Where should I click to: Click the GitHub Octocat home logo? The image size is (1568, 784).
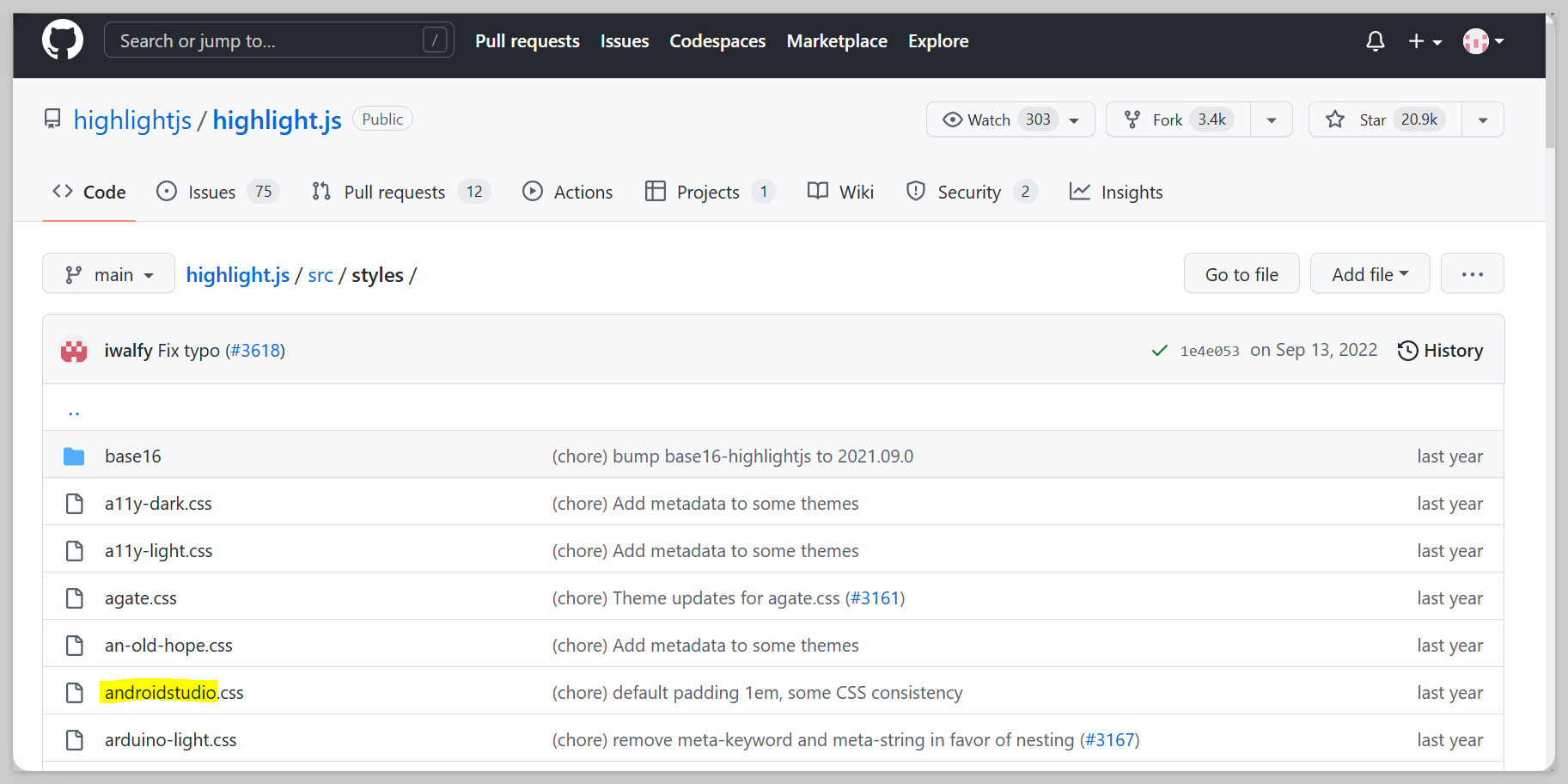pos(63,40)
